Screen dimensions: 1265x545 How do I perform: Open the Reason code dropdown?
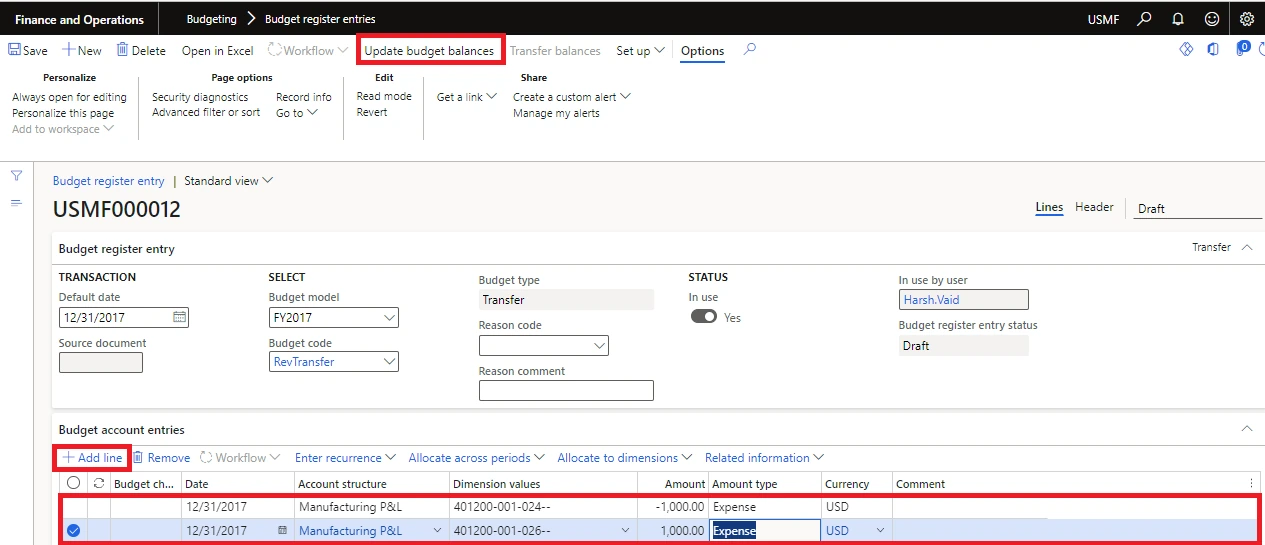pyautogui.click(x=599, y=346)
